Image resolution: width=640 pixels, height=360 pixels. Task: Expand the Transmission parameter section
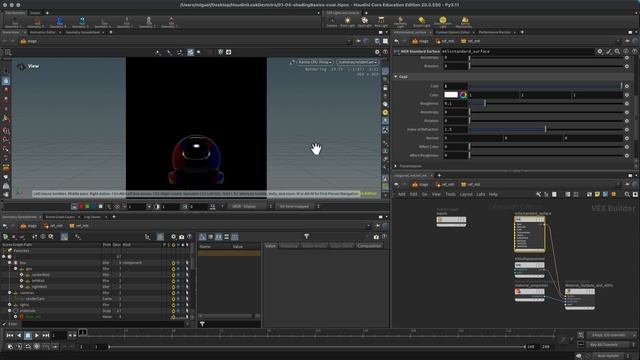[x=396, y=166]
